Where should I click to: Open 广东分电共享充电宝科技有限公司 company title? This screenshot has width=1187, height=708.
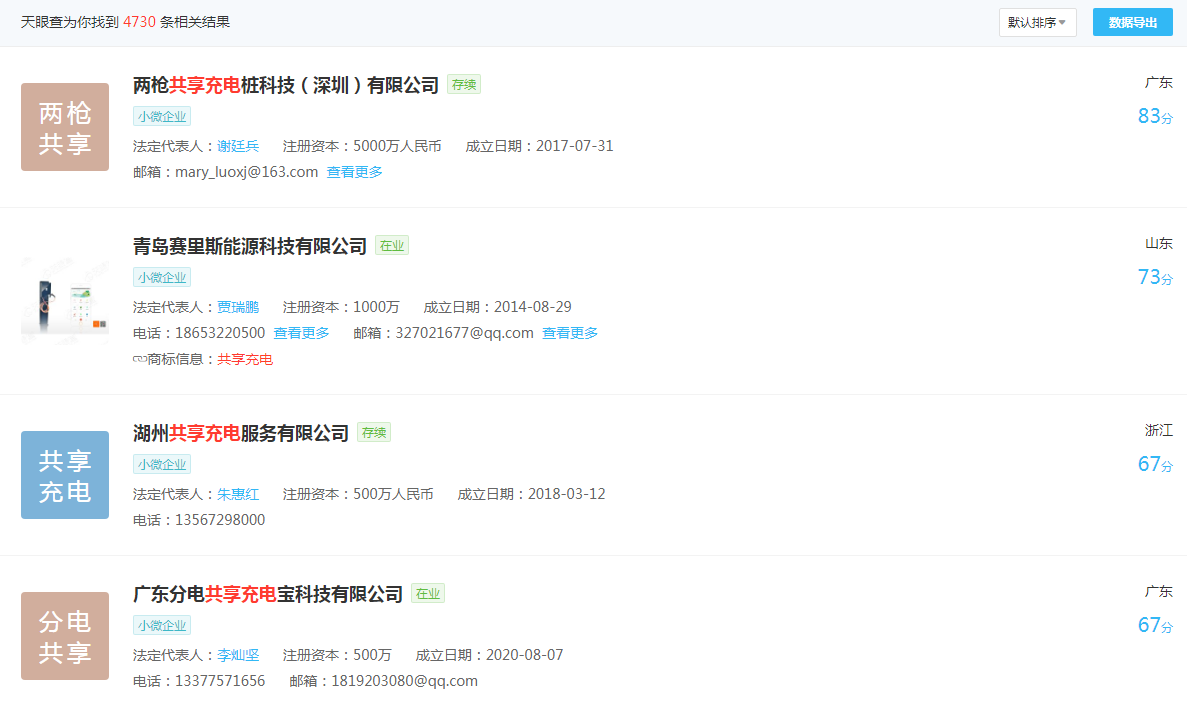click(x=268, y=594)
